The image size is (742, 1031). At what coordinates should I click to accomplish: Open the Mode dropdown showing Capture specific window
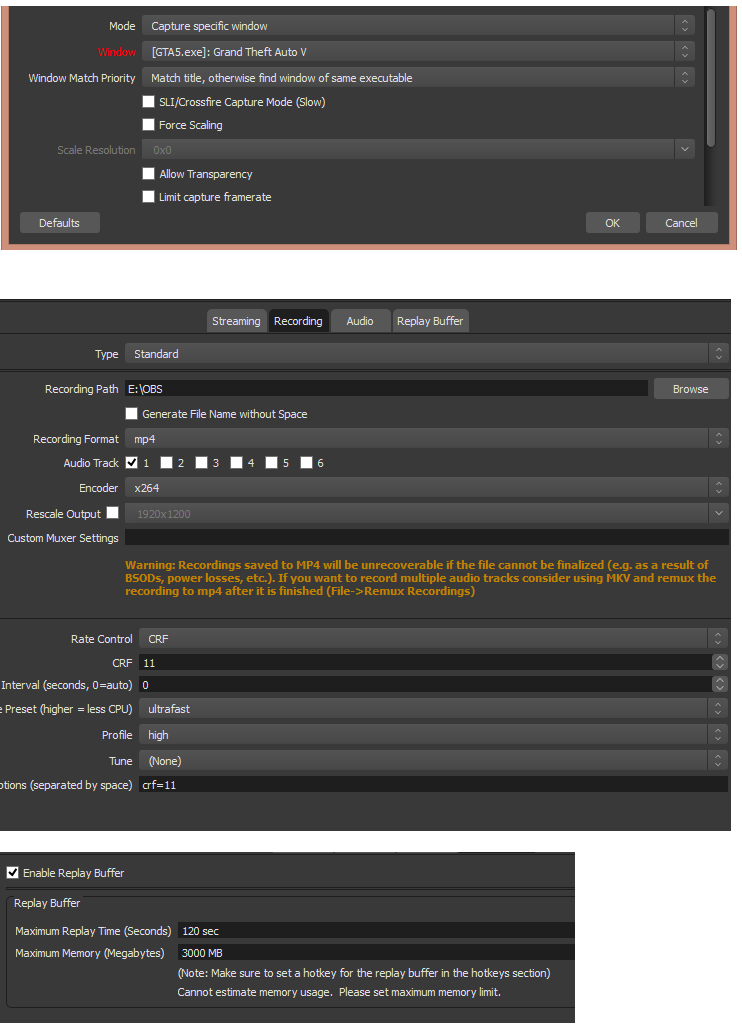[x=418, y=26]
